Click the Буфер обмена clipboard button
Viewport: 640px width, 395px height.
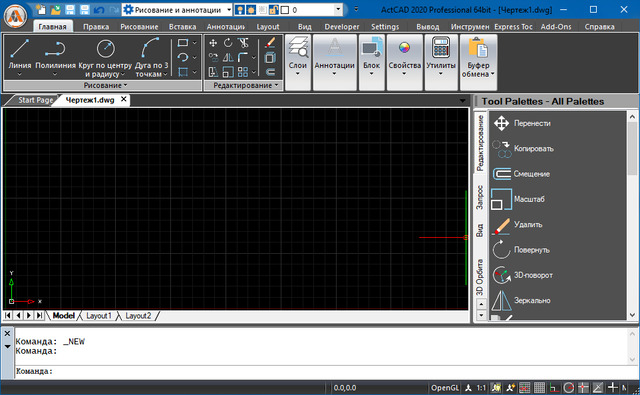[x=478, y=62]
